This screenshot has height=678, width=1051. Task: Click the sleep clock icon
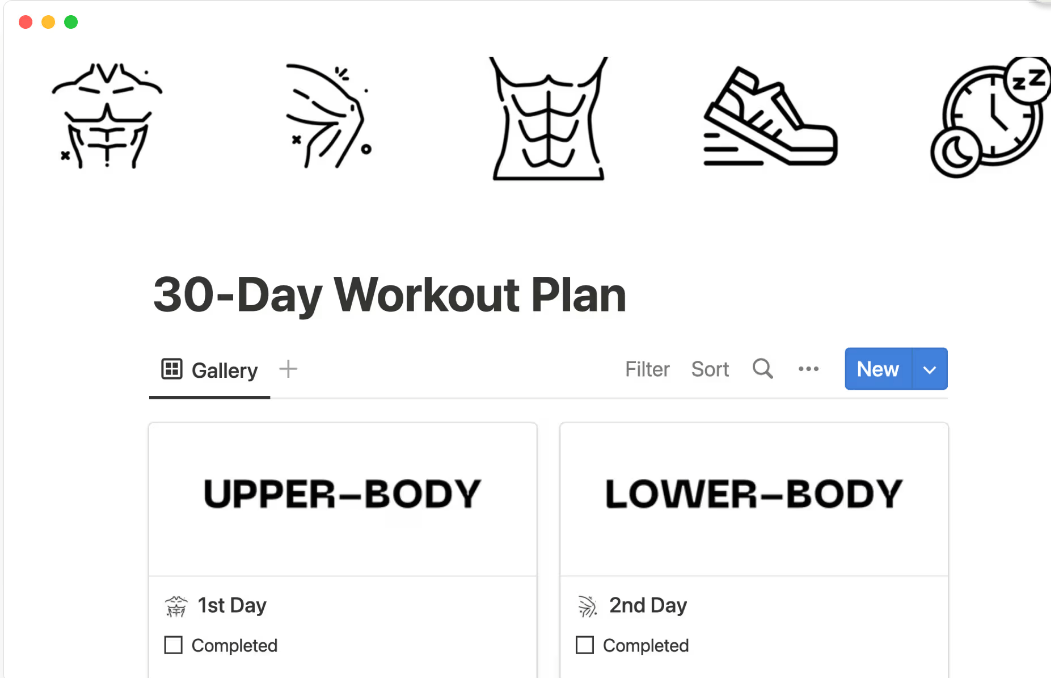pos(991,118)
